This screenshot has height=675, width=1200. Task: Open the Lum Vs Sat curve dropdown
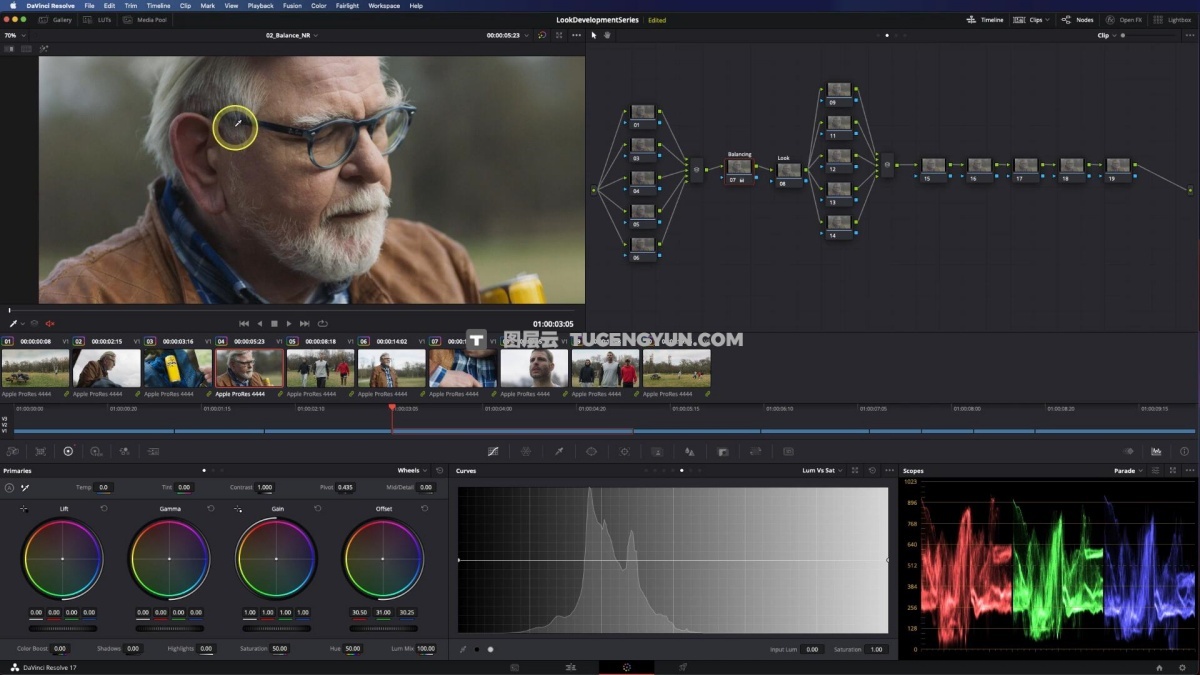(824, 470)
